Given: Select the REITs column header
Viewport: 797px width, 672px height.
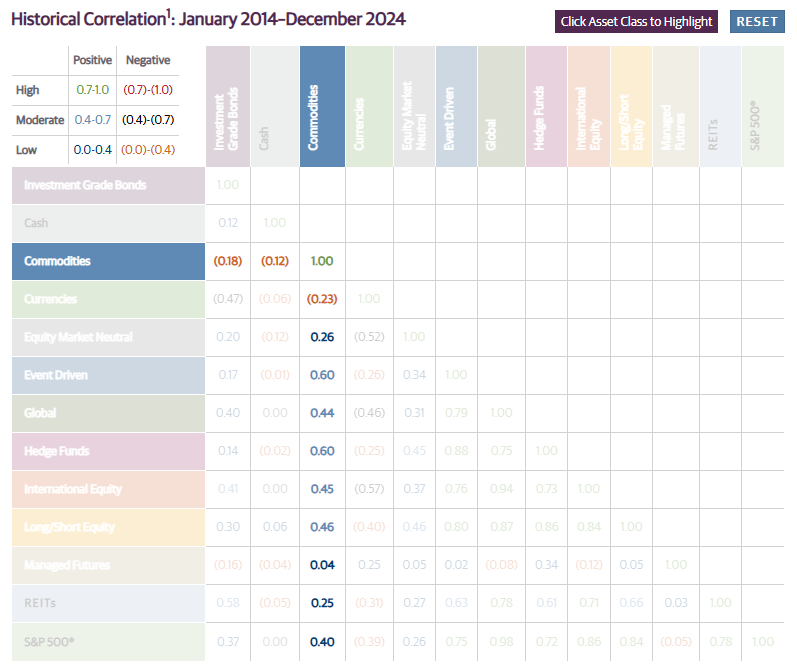Looking at the screenshot, I should click(720, 108).
